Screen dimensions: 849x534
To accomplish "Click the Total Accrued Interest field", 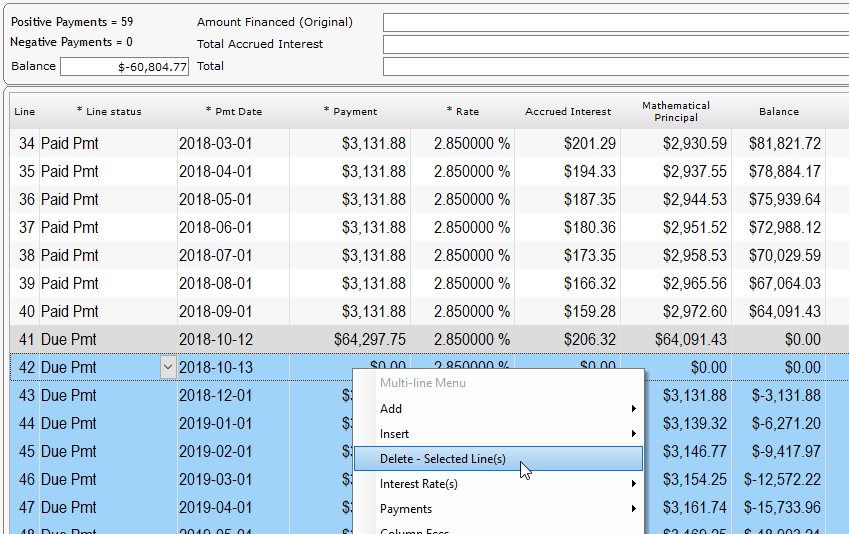I will 616,44.
